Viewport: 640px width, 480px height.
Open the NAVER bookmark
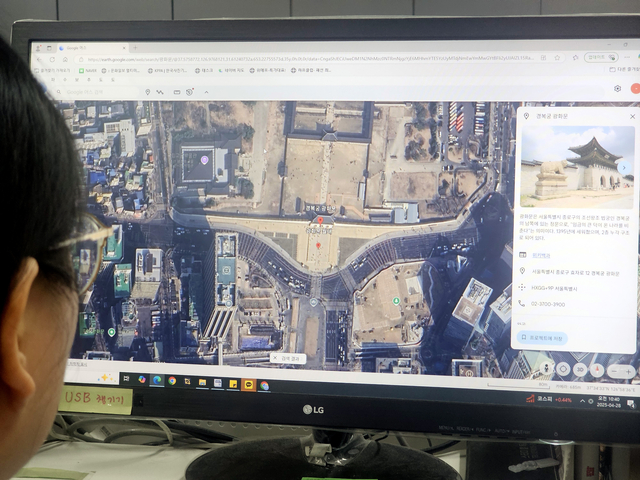pos(88,71)
